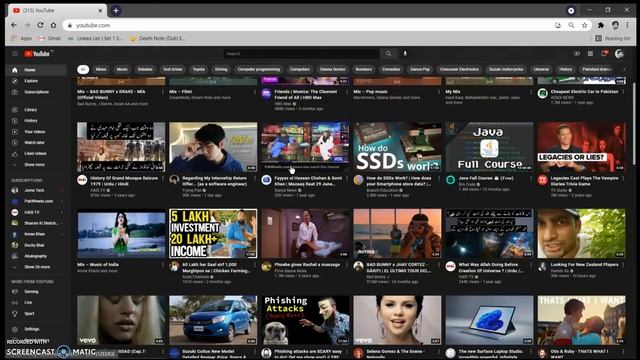This screenshot has width=640, height=360.
Task: Click the YouTube search field
Action: click(302, 53)
